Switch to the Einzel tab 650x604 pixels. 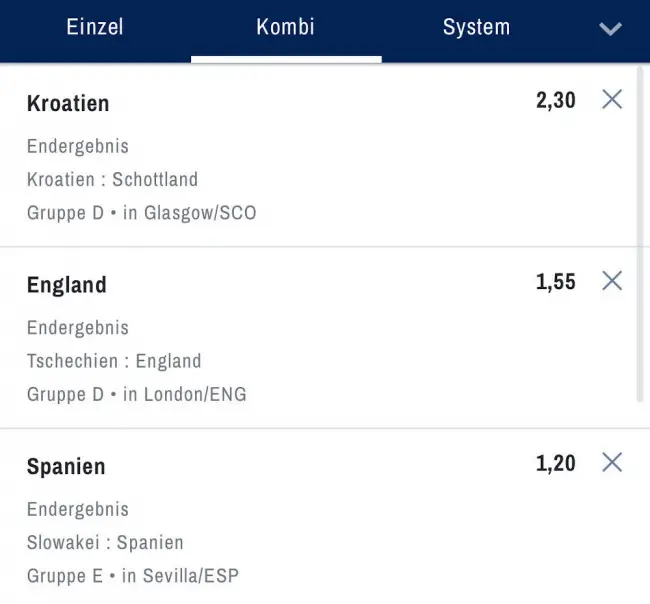[95, 27]
